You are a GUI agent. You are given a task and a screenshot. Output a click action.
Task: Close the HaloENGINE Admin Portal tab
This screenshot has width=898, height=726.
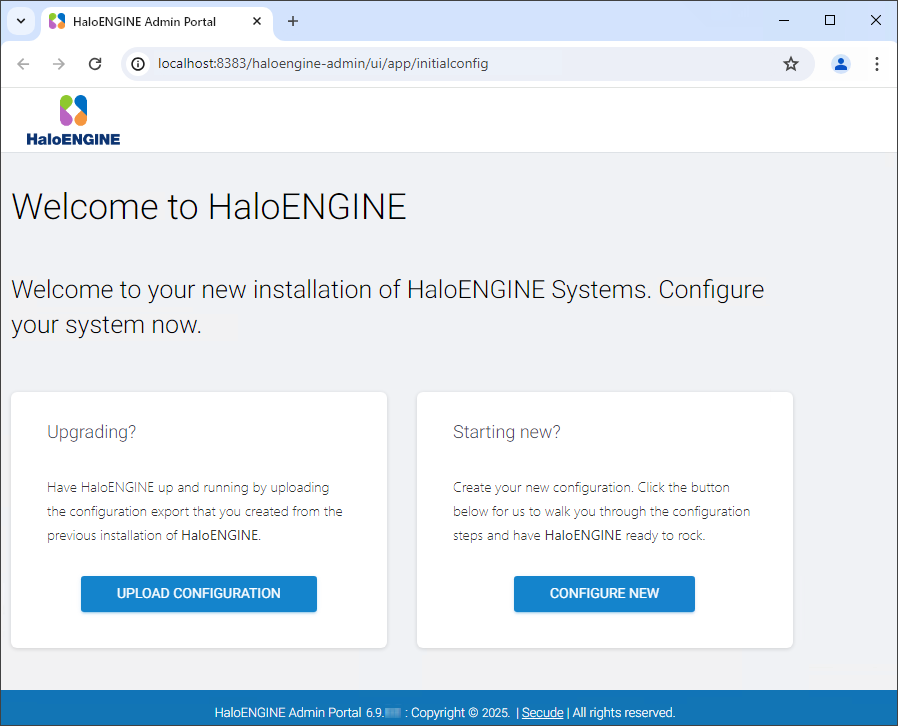click(257, 21)
